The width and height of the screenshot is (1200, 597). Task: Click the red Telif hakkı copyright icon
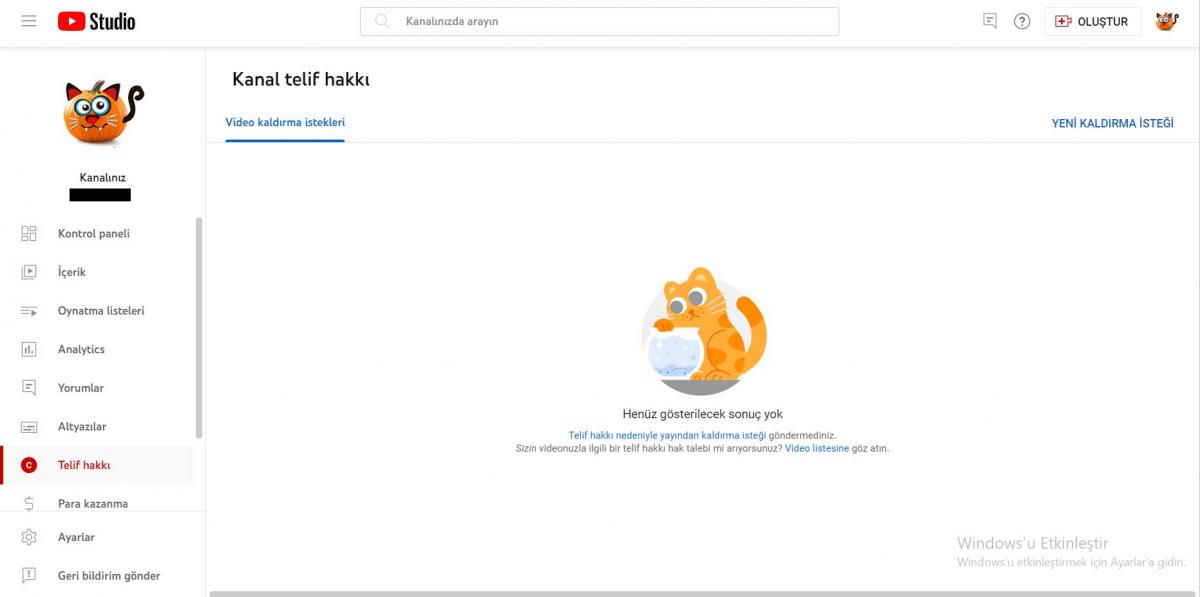29,465
